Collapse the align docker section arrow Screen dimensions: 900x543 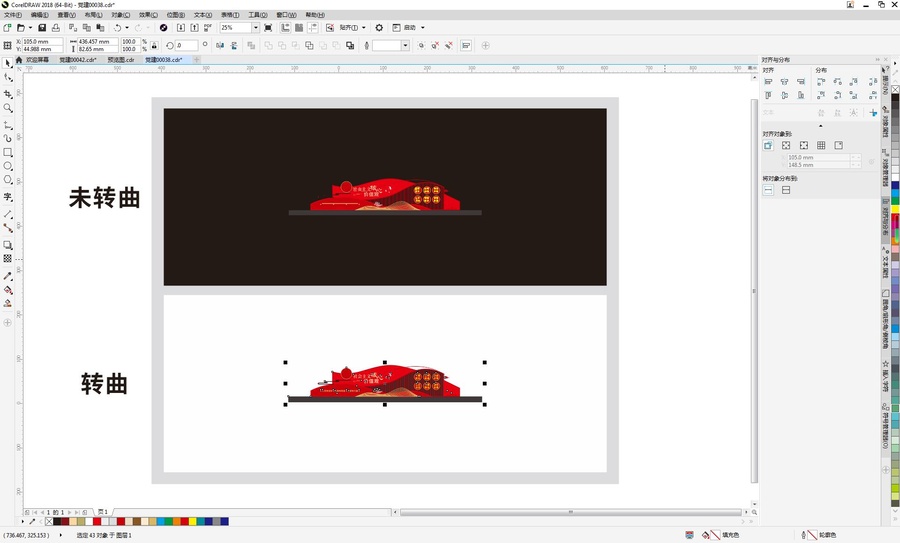(x=820, y=126)
